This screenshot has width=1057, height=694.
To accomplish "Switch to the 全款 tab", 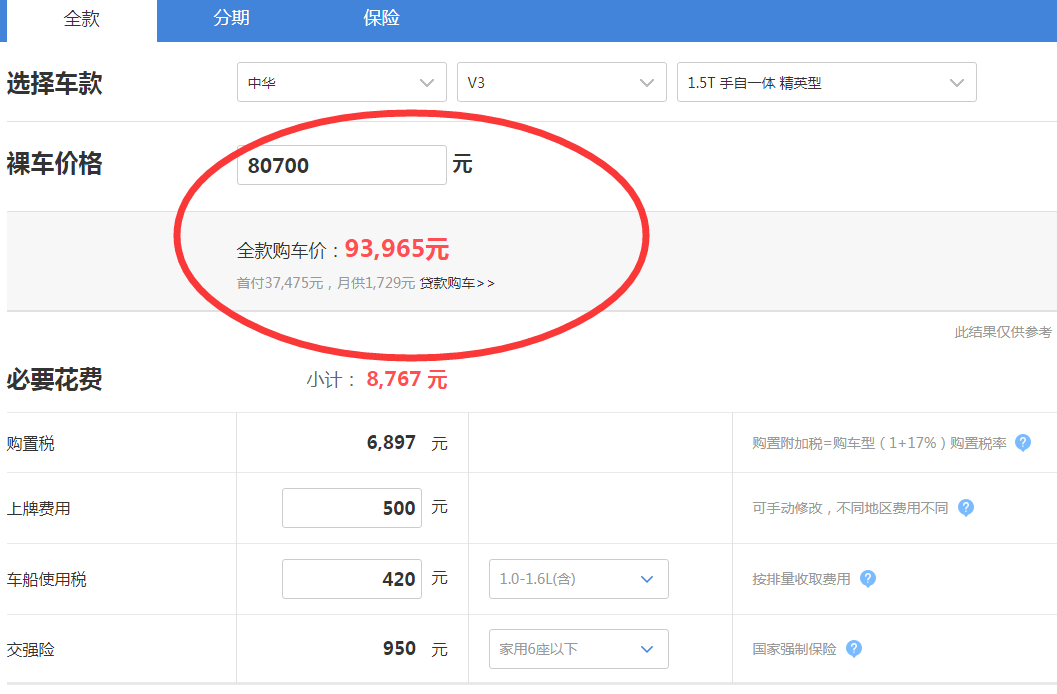I will tap(82, 19).
